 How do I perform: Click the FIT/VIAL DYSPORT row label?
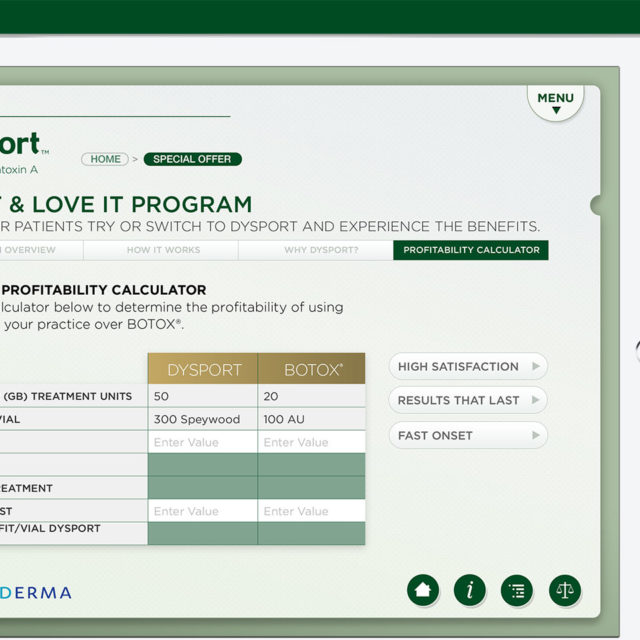(x=50, y=528)
